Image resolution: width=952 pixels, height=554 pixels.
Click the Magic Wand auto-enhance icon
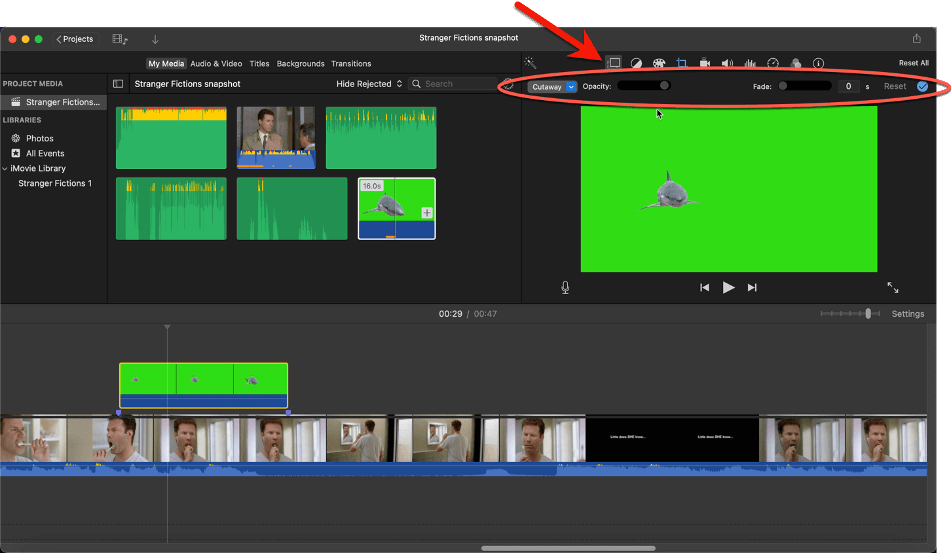click(530, 63)
